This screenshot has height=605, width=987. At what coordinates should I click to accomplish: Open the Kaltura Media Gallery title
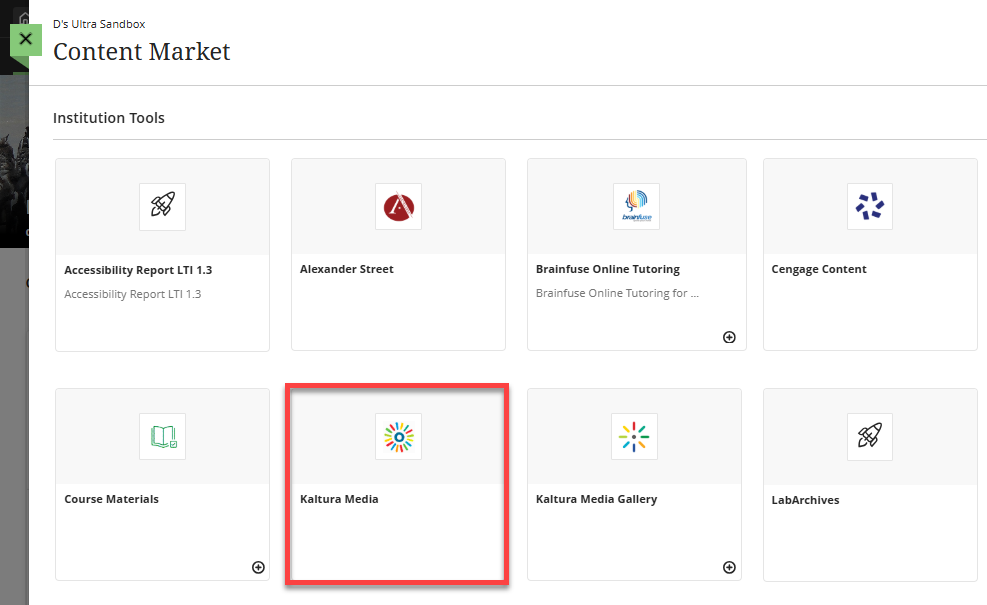tap(596, 499)
